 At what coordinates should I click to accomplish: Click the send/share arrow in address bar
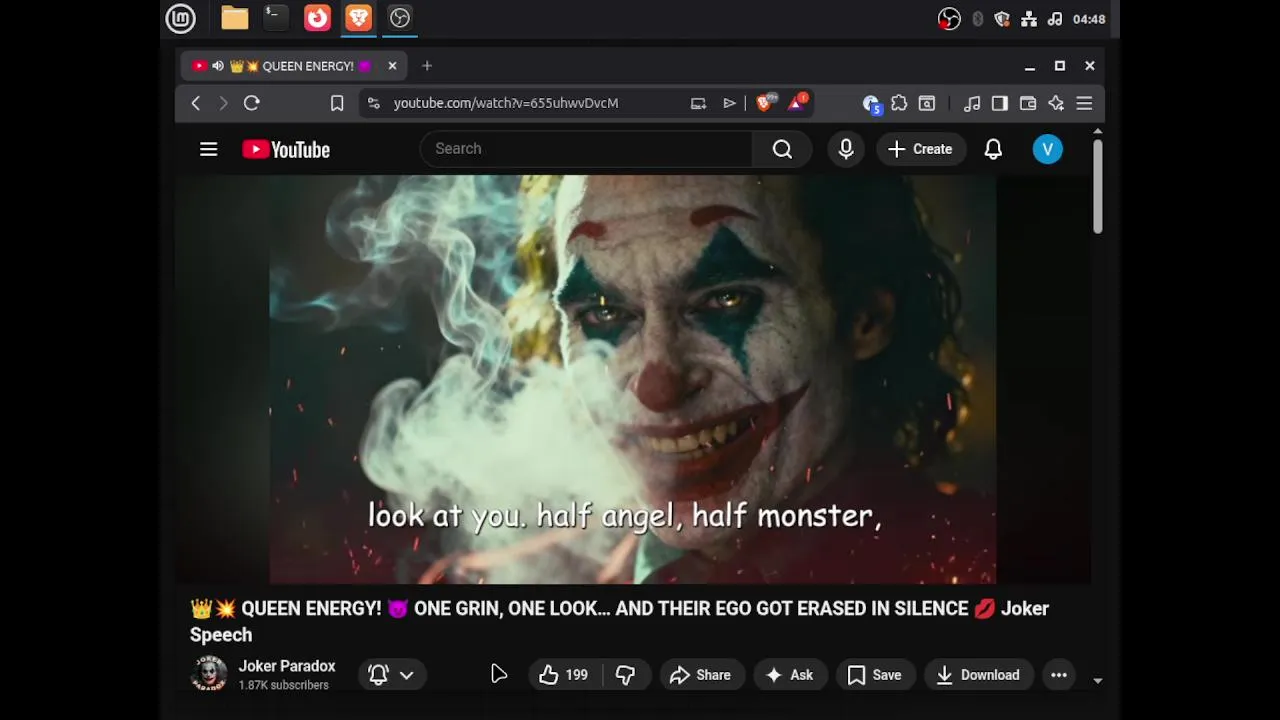pos(729,103)
